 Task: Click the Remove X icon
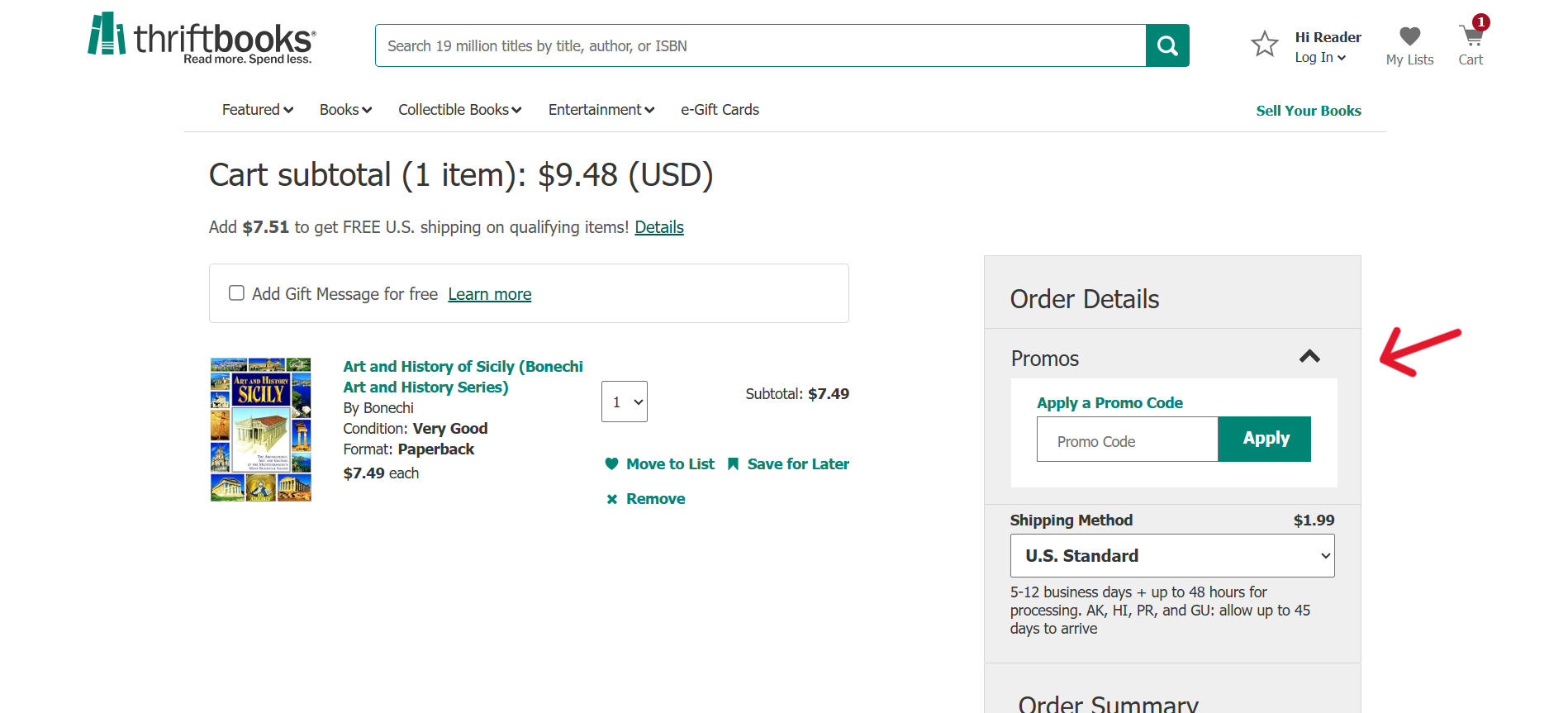pyautogui.click(x=612, y=499)
